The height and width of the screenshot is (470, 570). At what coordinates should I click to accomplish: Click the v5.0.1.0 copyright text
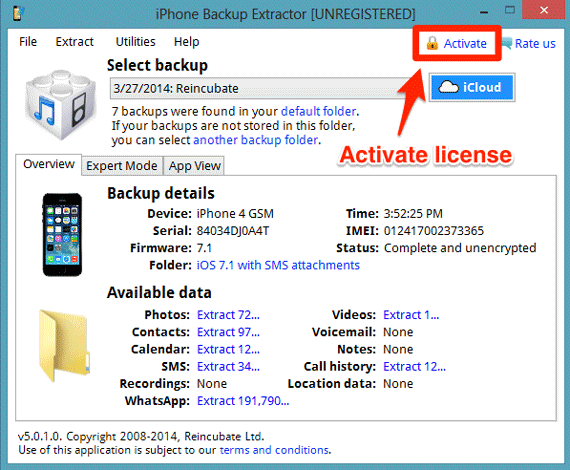[x=141, y=436]
